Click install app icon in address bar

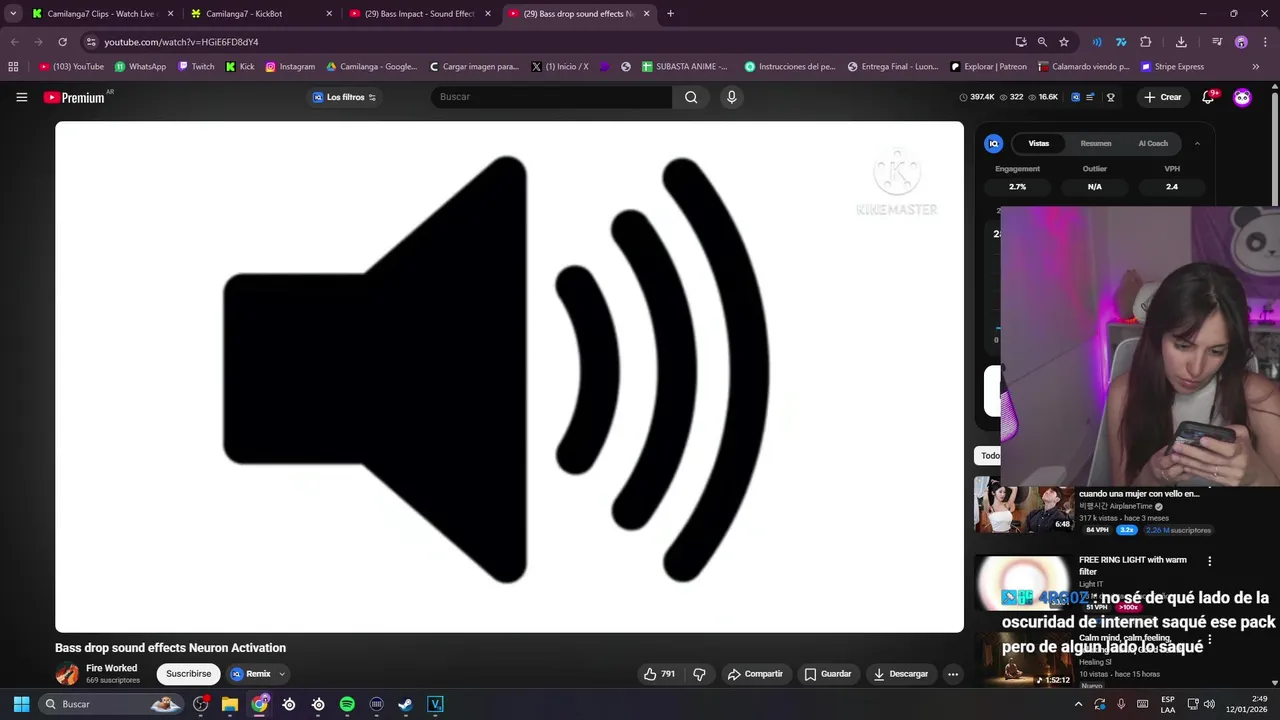(x=1021, y=42)
